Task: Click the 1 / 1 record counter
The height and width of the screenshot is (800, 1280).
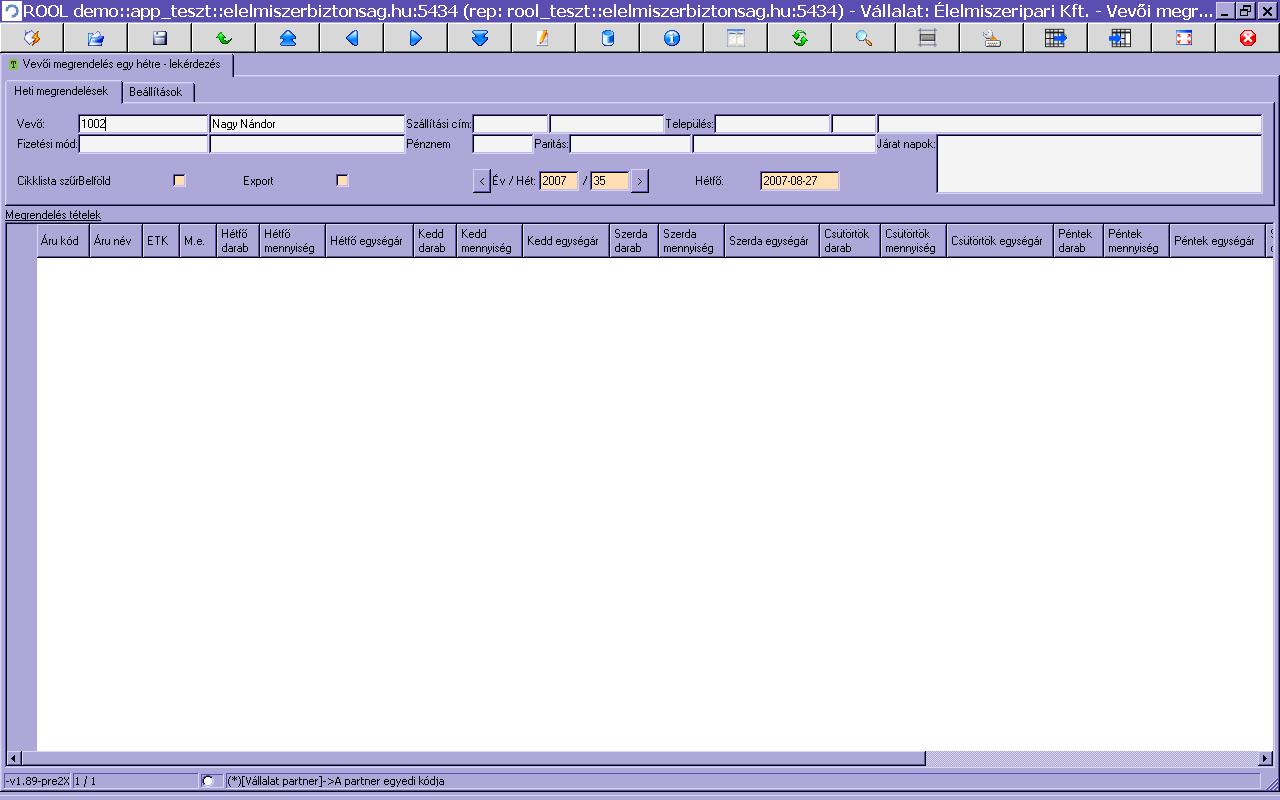Action: point(85,781)
